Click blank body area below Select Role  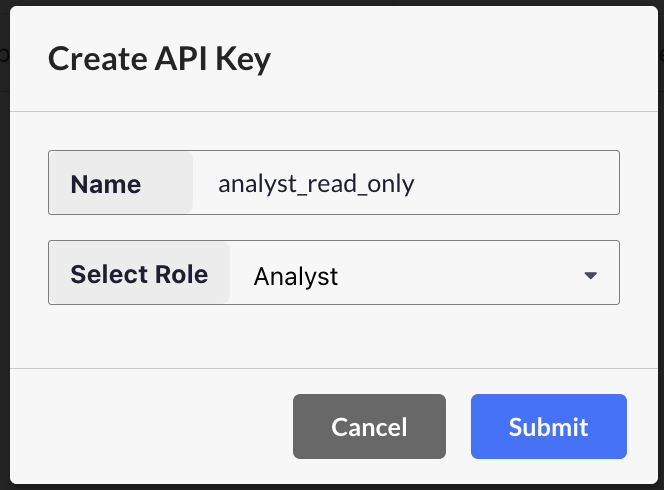(330, 336)
